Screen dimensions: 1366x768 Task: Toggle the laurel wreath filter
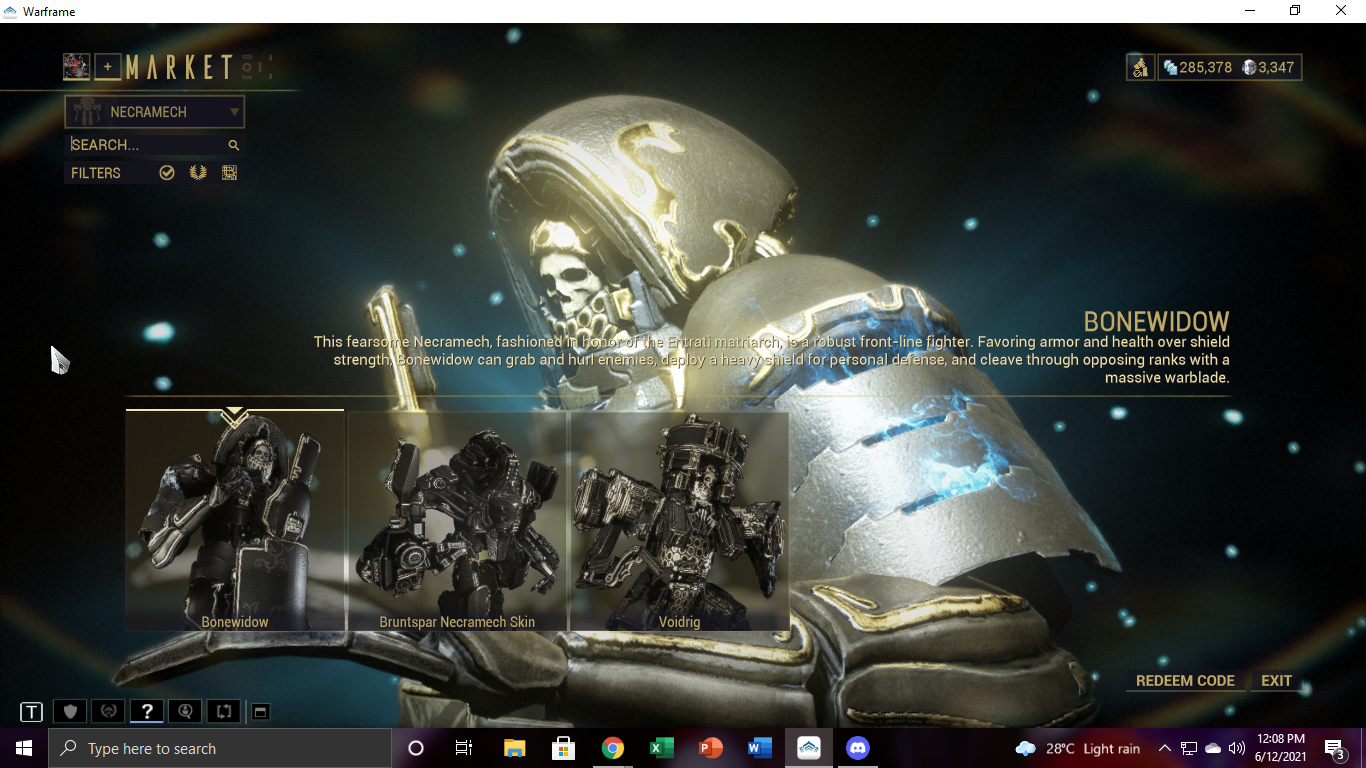tap(198, 173)
